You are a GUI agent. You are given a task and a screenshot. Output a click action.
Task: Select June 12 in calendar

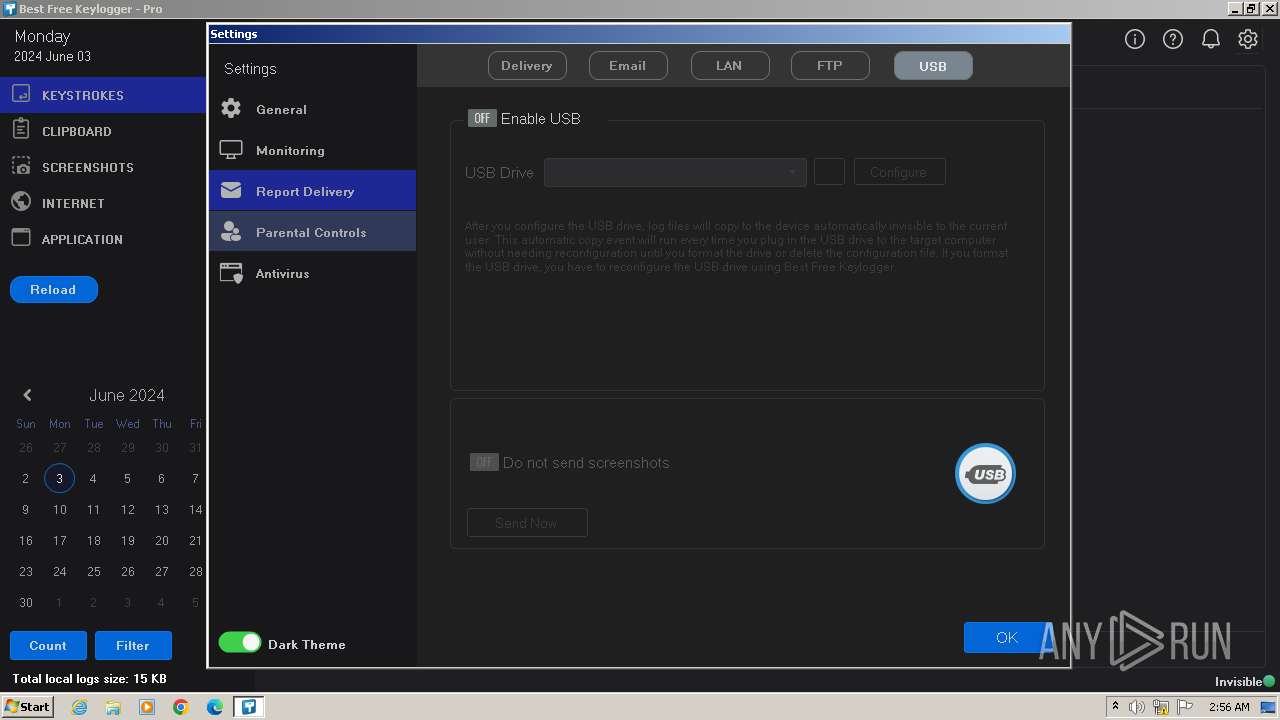(127, 509)
